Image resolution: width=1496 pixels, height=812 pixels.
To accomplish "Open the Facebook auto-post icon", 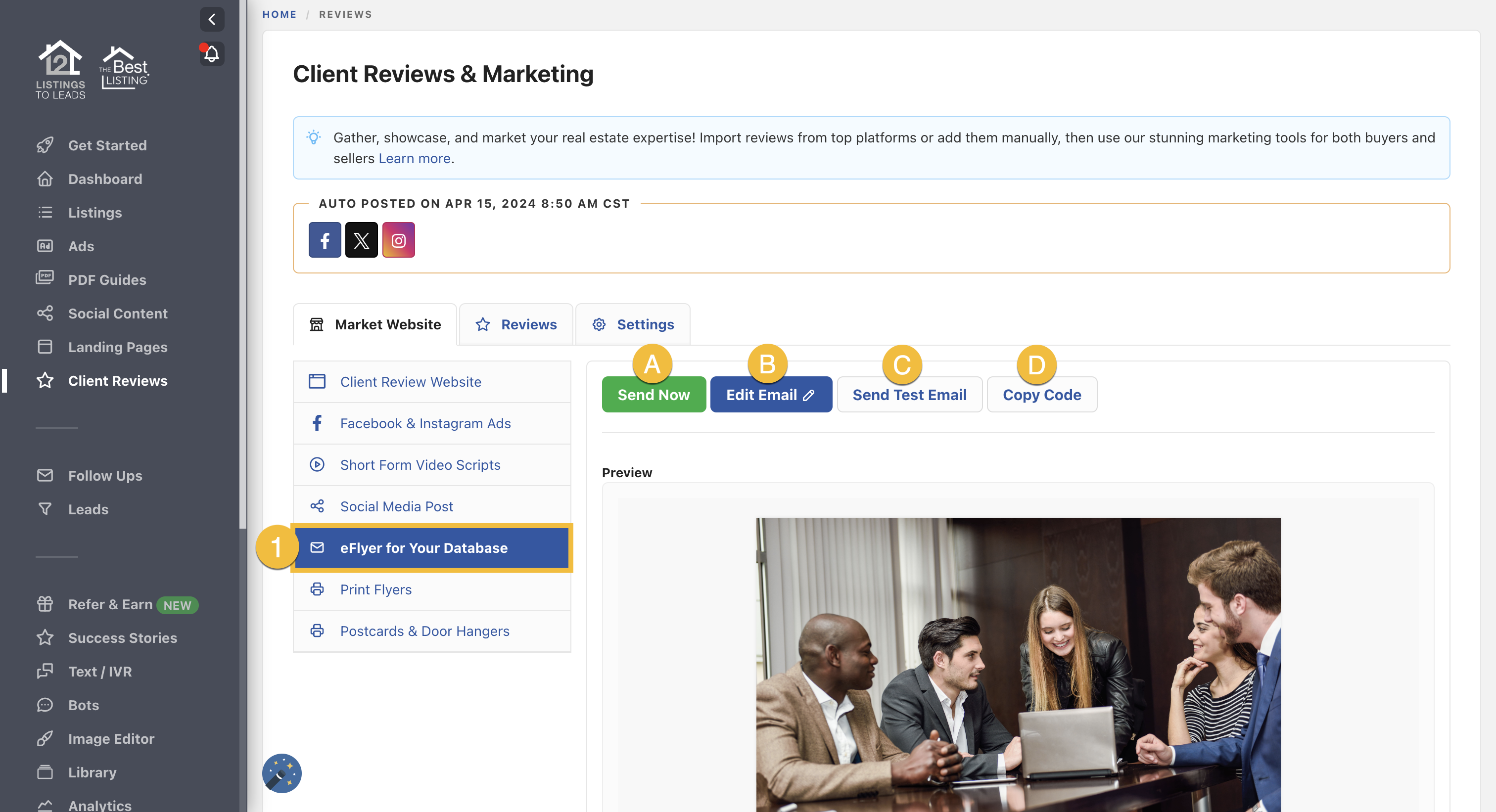I will pos(325,239).
